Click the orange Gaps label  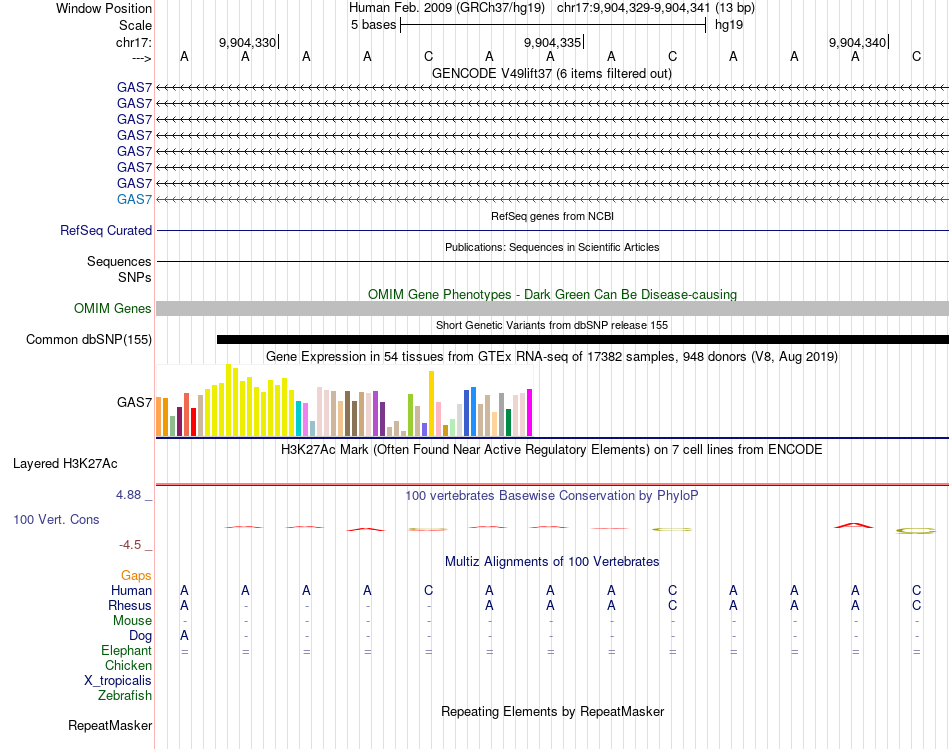[136, 576]
